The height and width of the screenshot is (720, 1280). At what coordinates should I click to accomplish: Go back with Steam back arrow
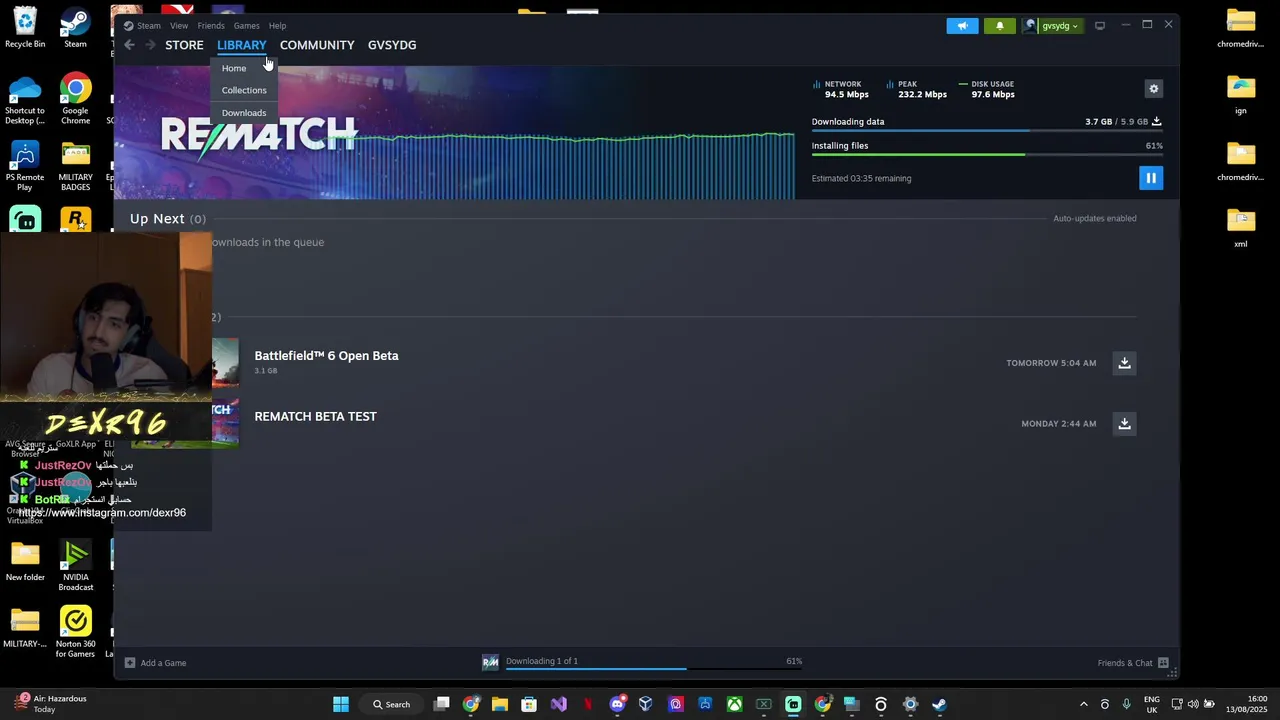click(129, 45)
